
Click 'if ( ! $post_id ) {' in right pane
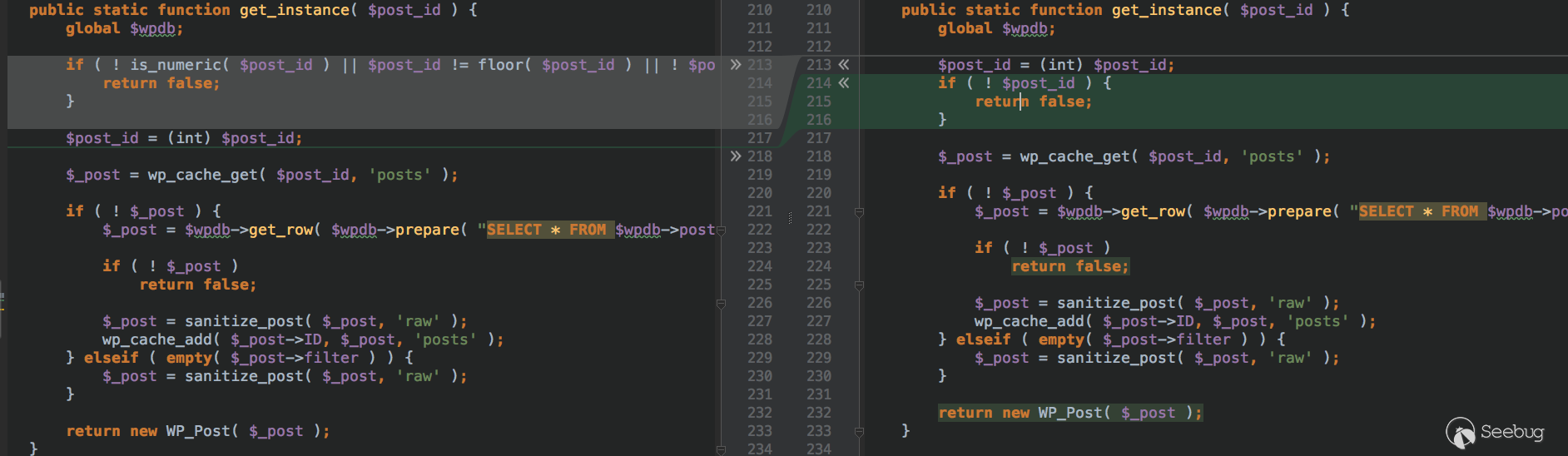tap(1025, 83)
